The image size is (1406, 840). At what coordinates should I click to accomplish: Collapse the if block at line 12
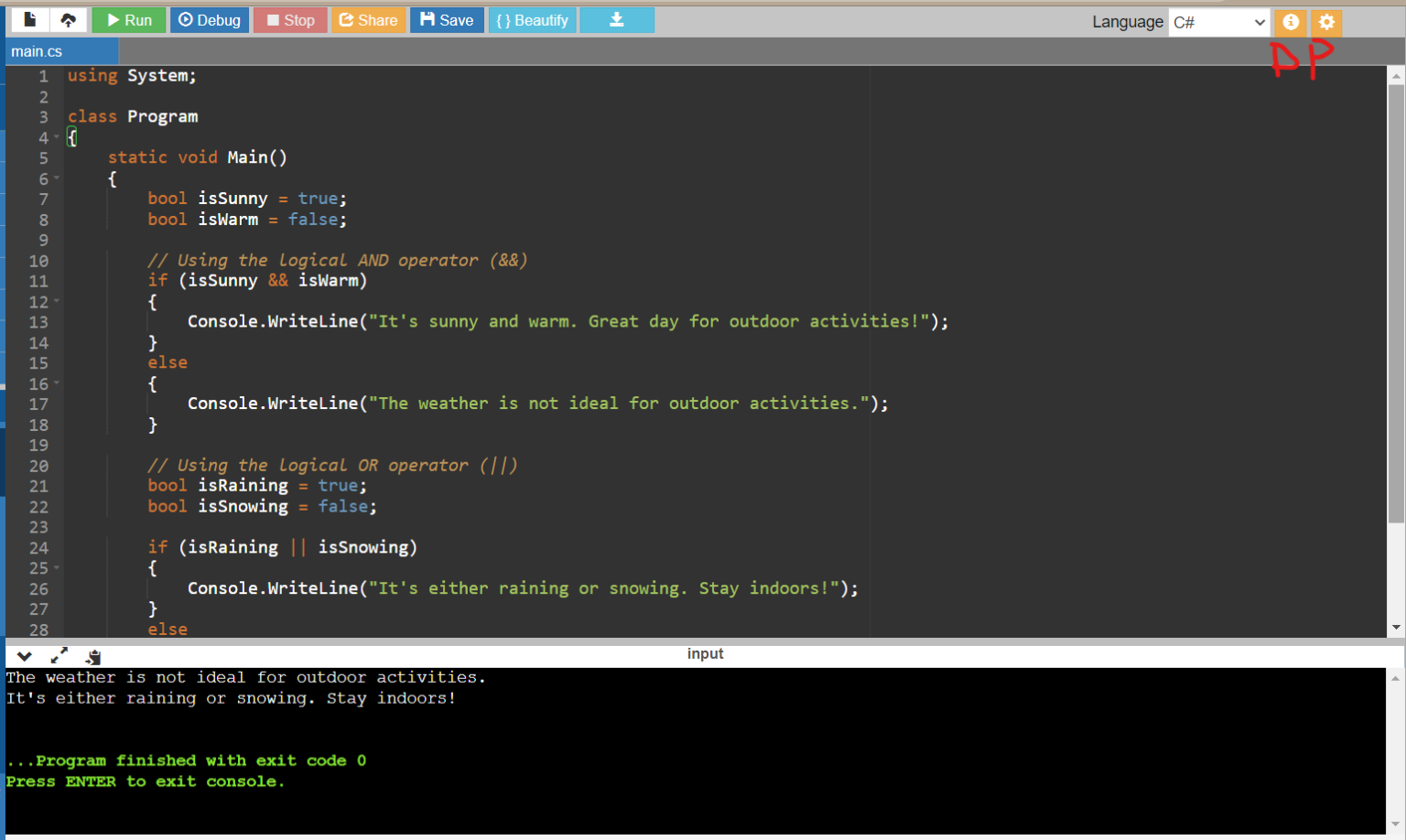point(57,300)
